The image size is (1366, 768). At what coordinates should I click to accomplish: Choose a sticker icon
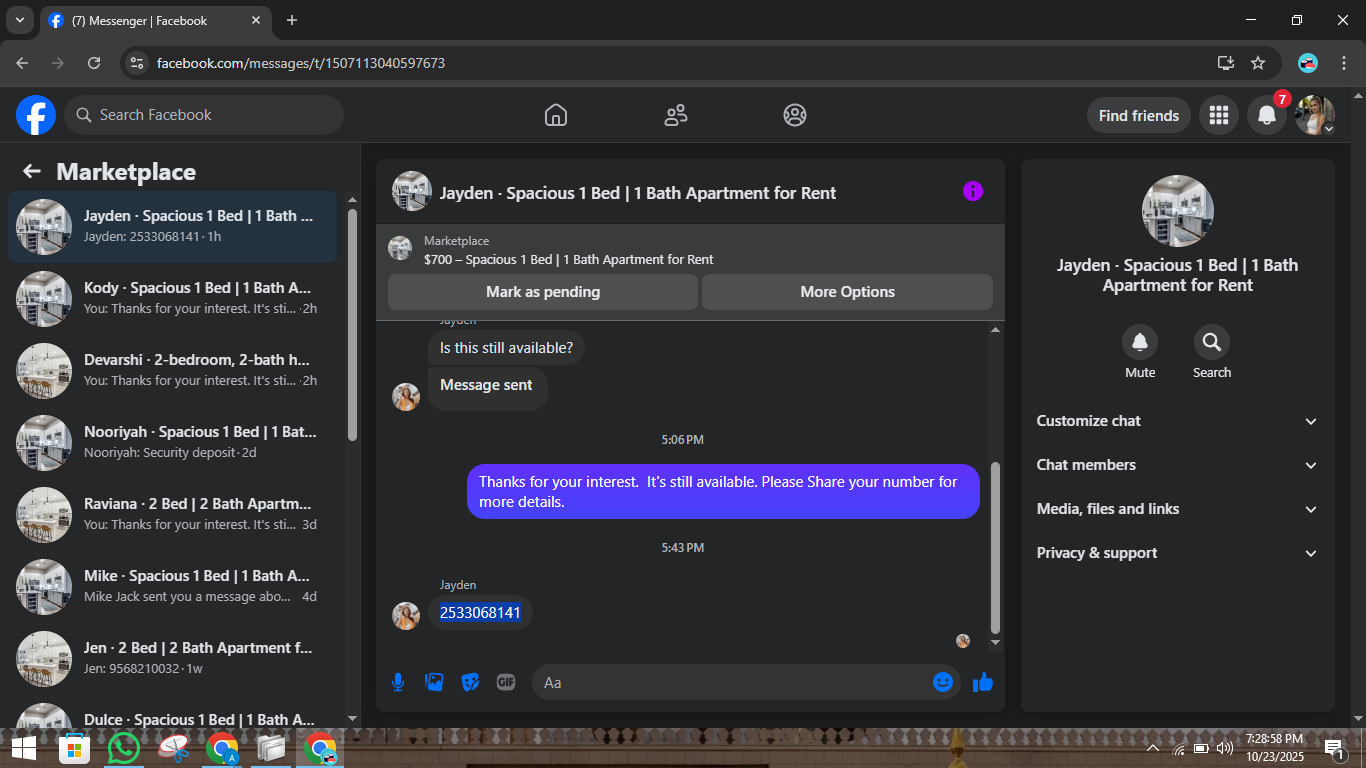(470, 682)
